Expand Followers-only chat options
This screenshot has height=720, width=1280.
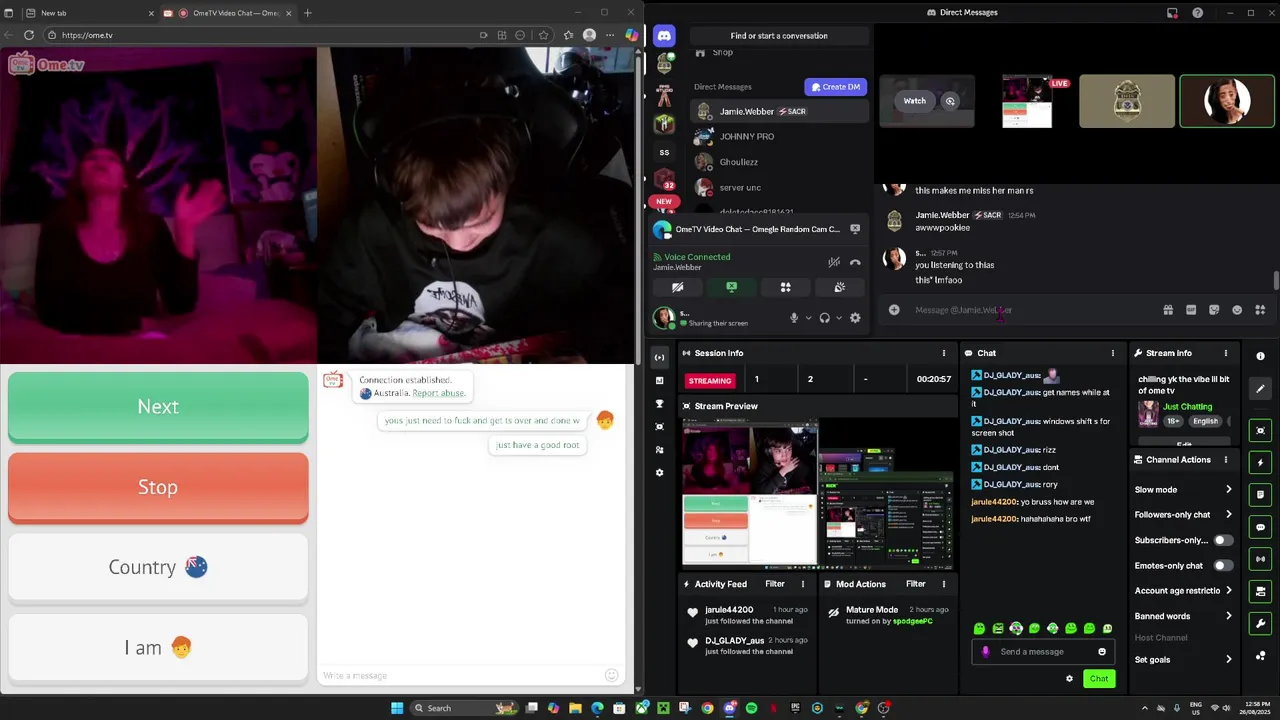[1183, 515]
